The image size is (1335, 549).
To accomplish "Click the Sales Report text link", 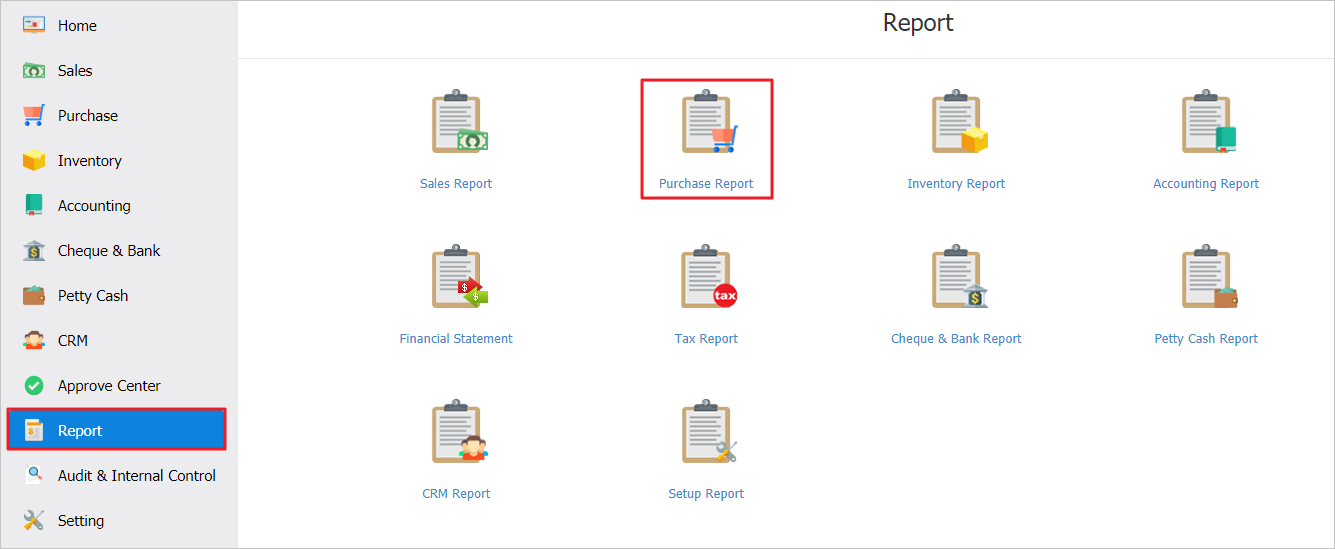I will point(456,184).
